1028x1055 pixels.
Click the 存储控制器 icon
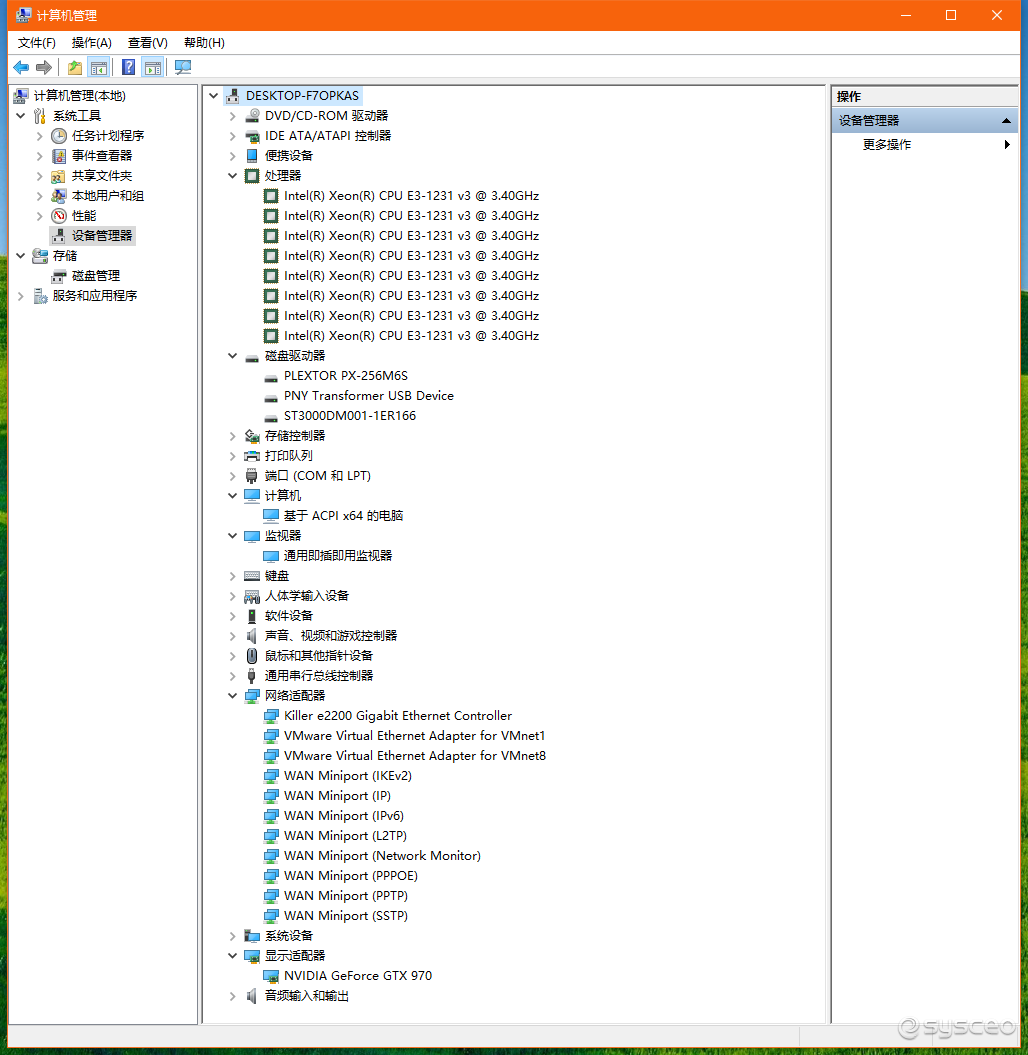252,436
